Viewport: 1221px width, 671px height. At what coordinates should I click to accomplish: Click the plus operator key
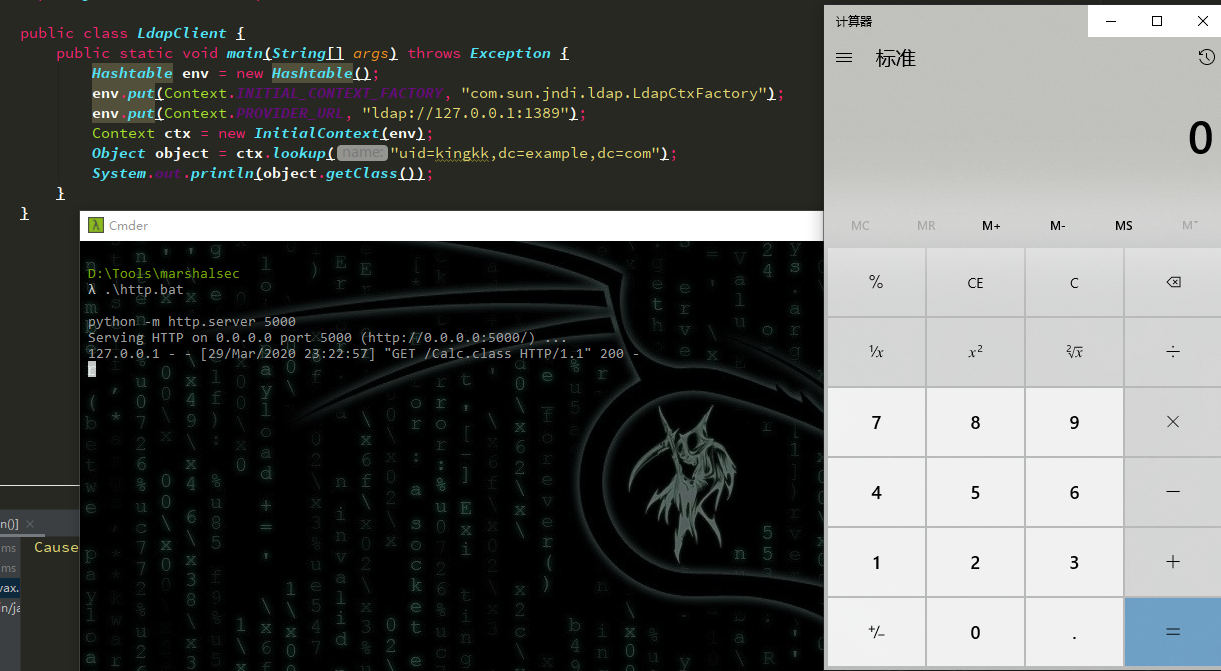click(x=1173, y=562)
